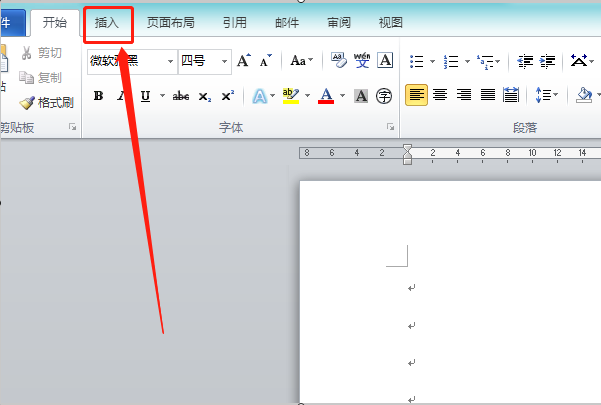
Task: Open the font name dropdown arrow
Action: click(x=170, y=61)
